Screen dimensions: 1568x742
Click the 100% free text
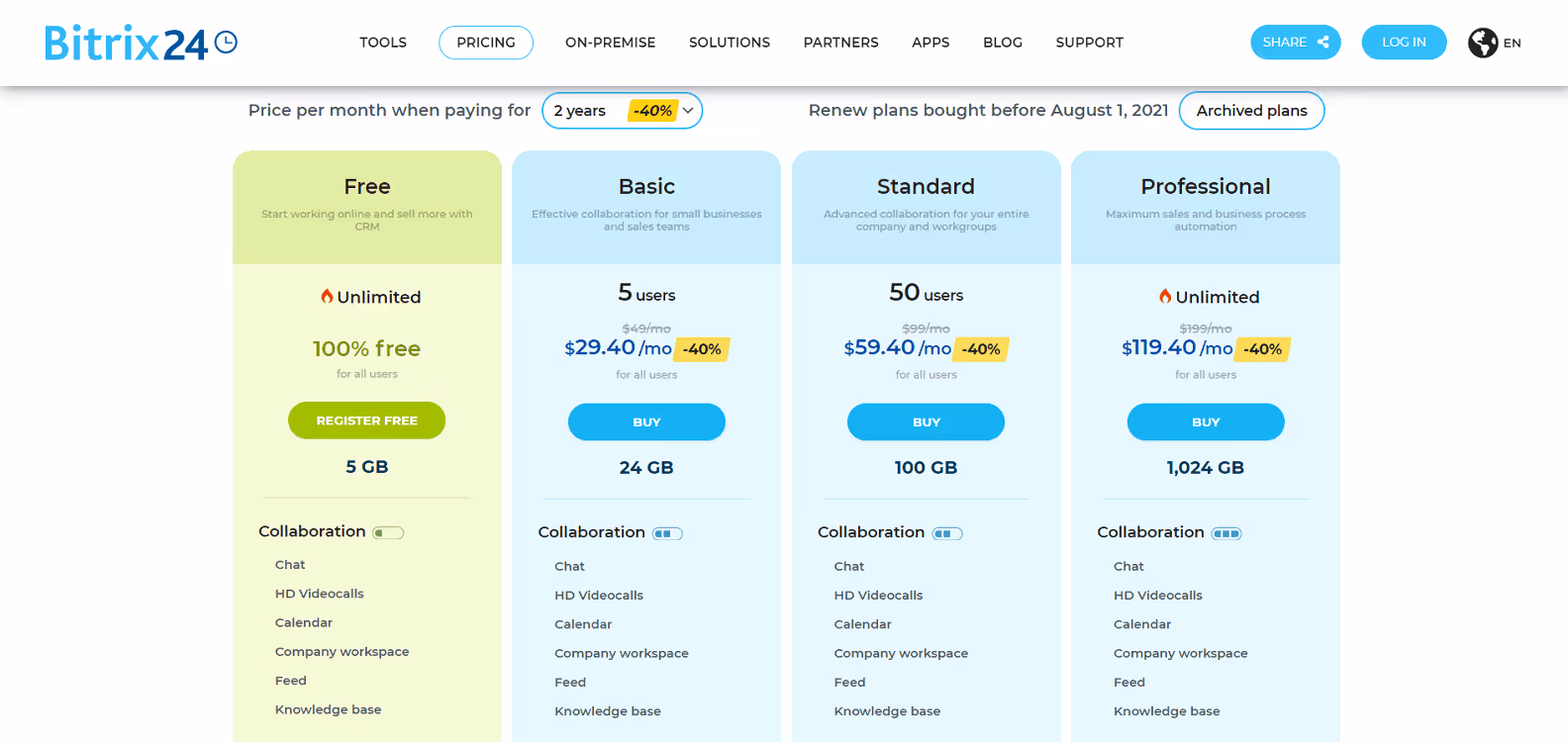coord(367,348)
